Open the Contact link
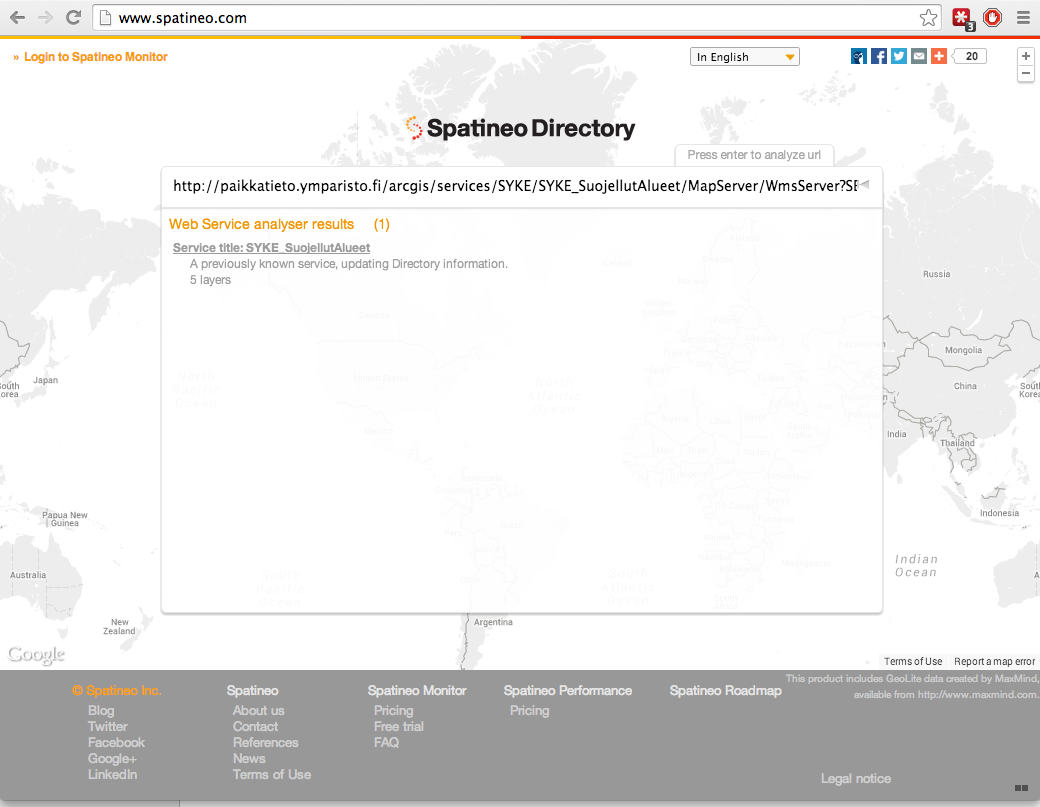Image resolution: width=1040 pixels, height=807 pixels. (255, 726)
